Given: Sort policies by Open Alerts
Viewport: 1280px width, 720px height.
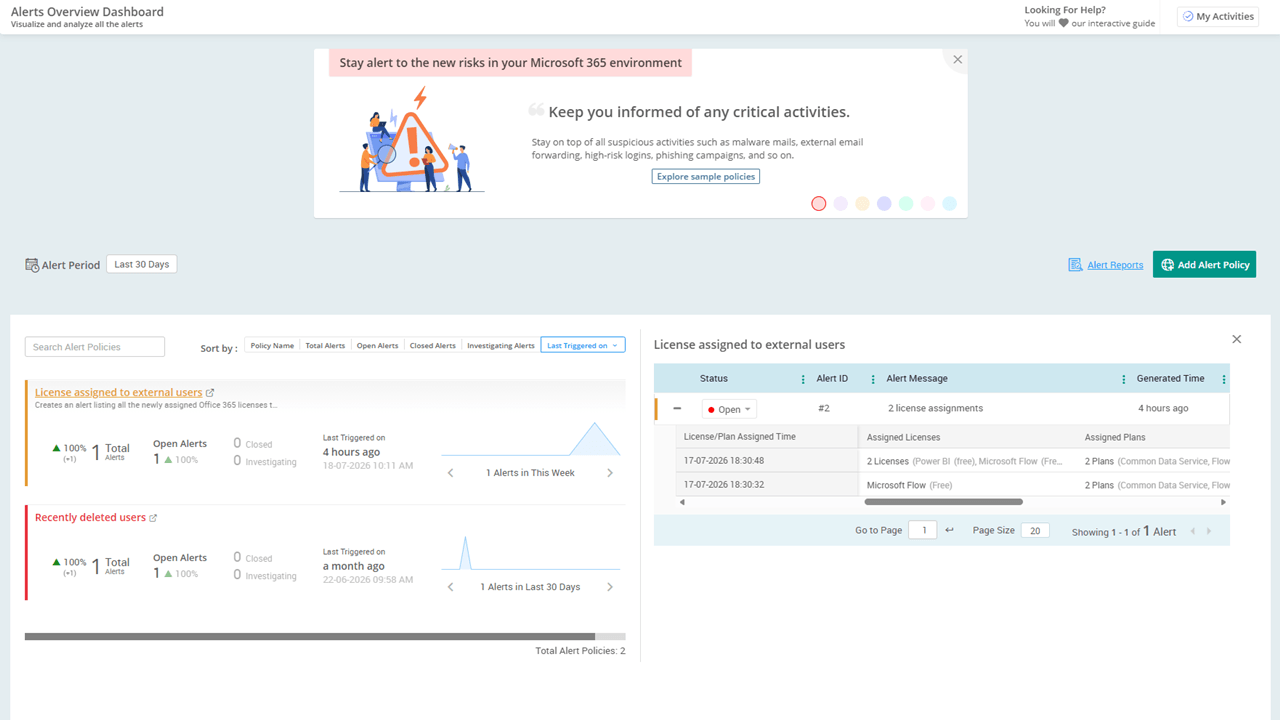Looking at the screenshot, I should tap(378, 346).
